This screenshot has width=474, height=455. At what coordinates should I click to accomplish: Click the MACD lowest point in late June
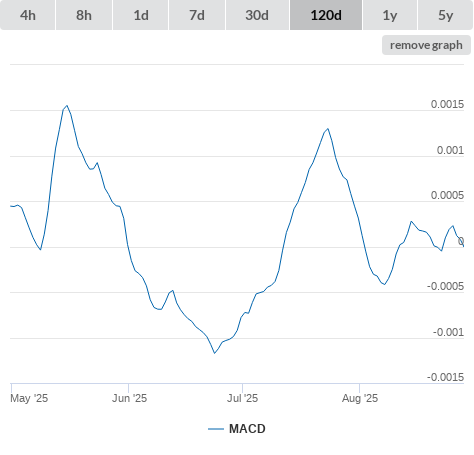pyautogui.click(x=214, y=353)
